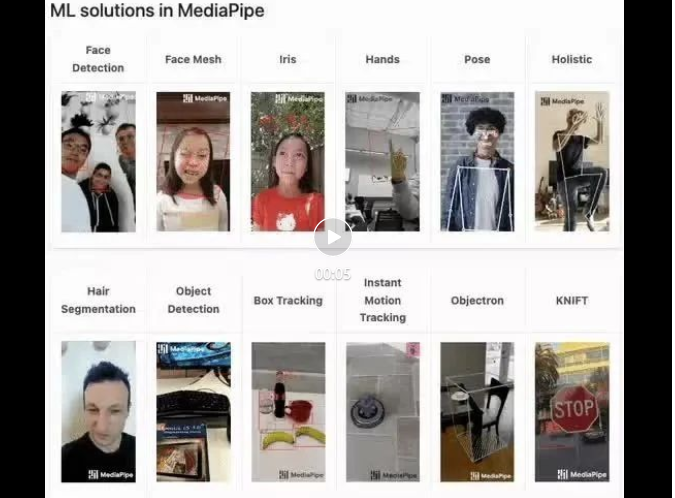Open the Instant Motion Tracking thumbnail

[x=383, y=412]
